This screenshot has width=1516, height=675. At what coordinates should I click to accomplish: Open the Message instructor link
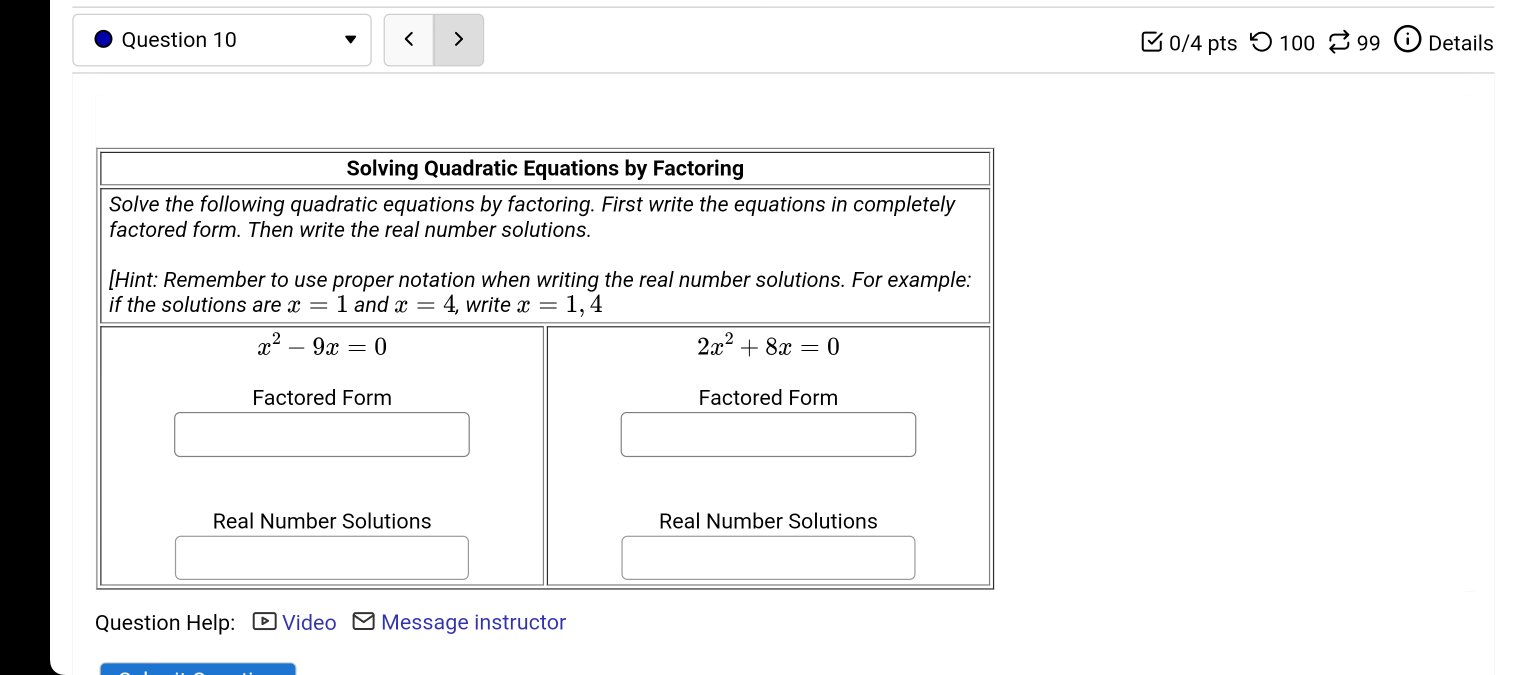473,623
